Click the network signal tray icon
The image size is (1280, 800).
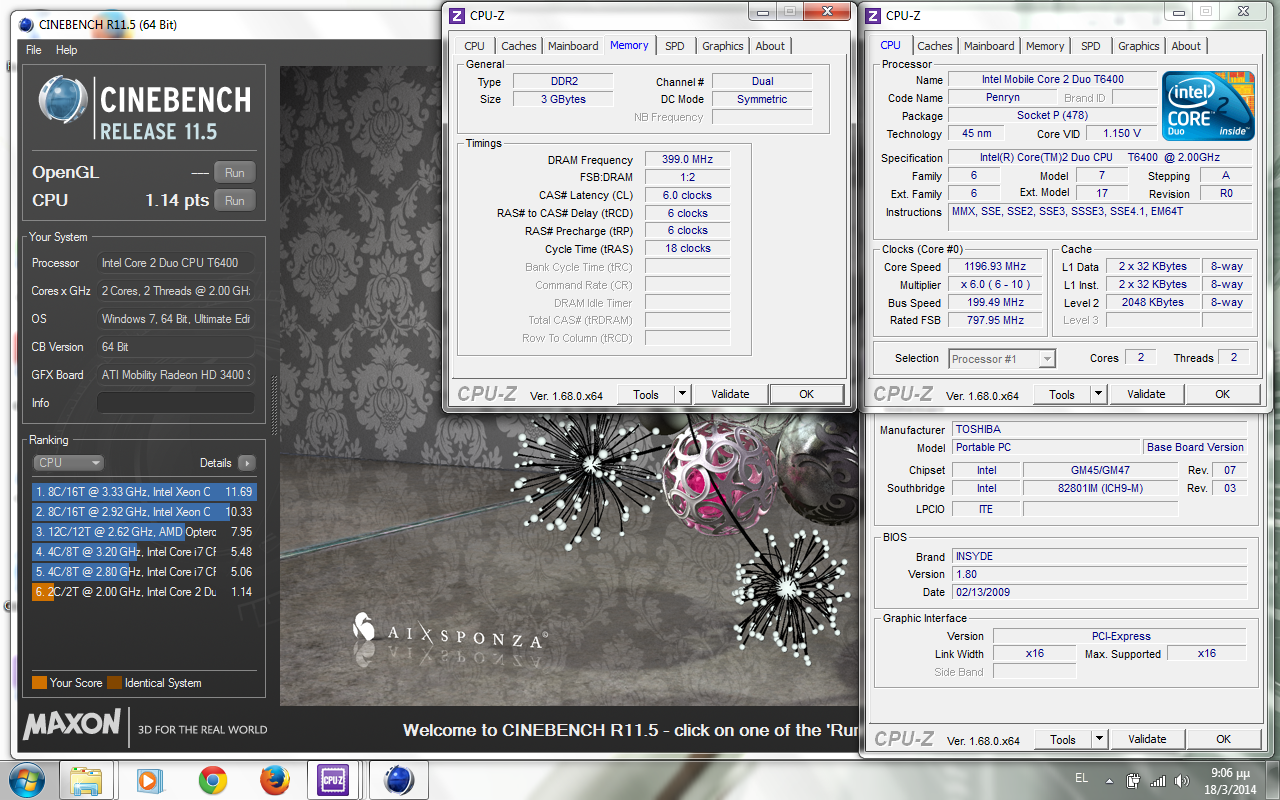click(x=1158, y=781)
